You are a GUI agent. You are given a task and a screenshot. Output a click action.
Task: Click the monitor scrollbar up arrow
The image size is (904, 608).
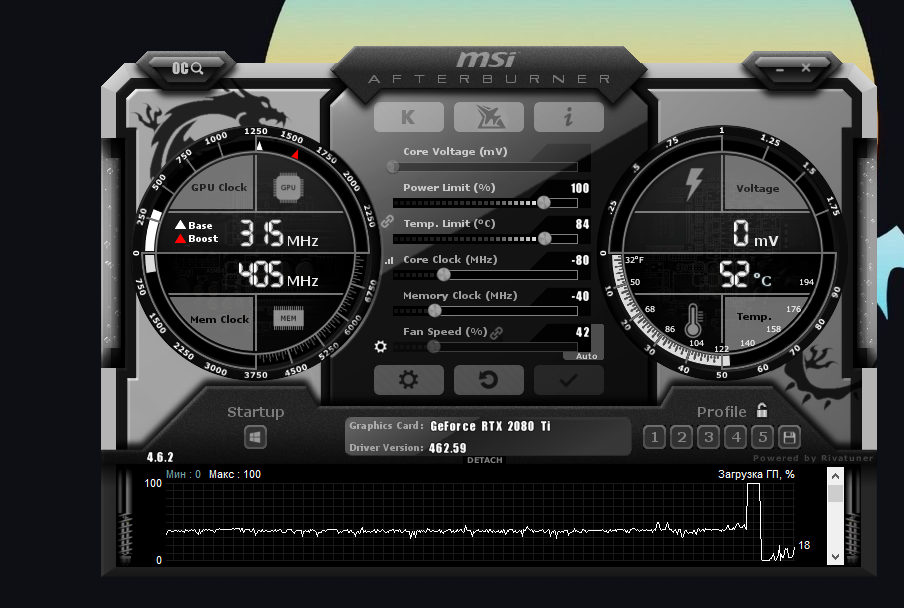[835, 476]
